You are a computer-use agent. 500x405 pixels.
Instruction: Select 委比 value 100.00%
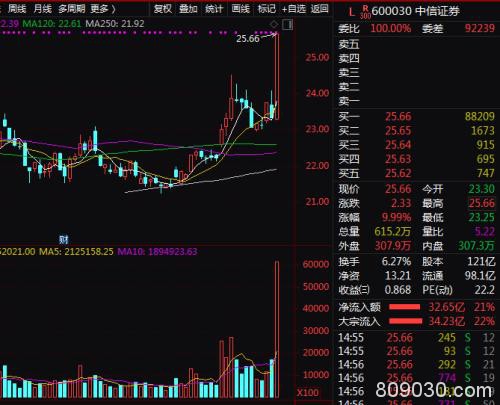point(391,28)
